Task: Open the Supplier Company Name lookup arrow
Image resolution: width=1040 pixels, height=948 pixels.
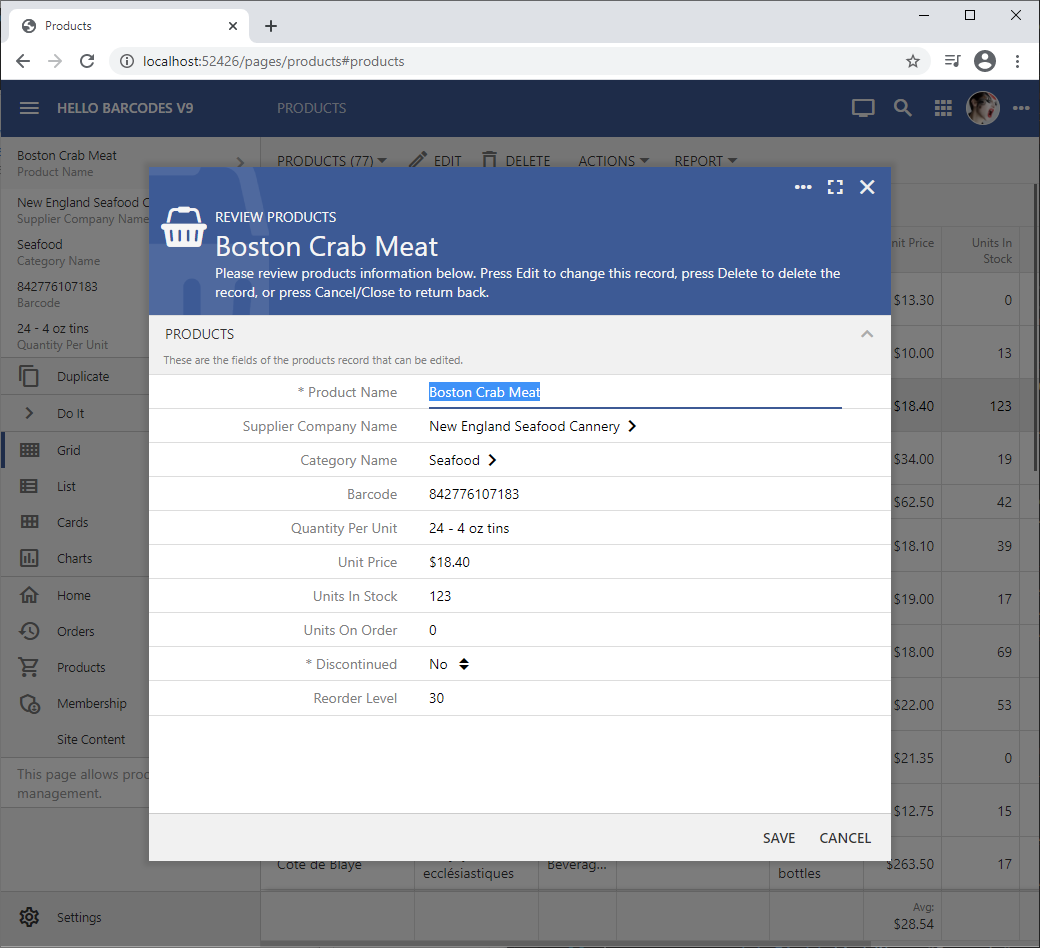Action: 632,426
